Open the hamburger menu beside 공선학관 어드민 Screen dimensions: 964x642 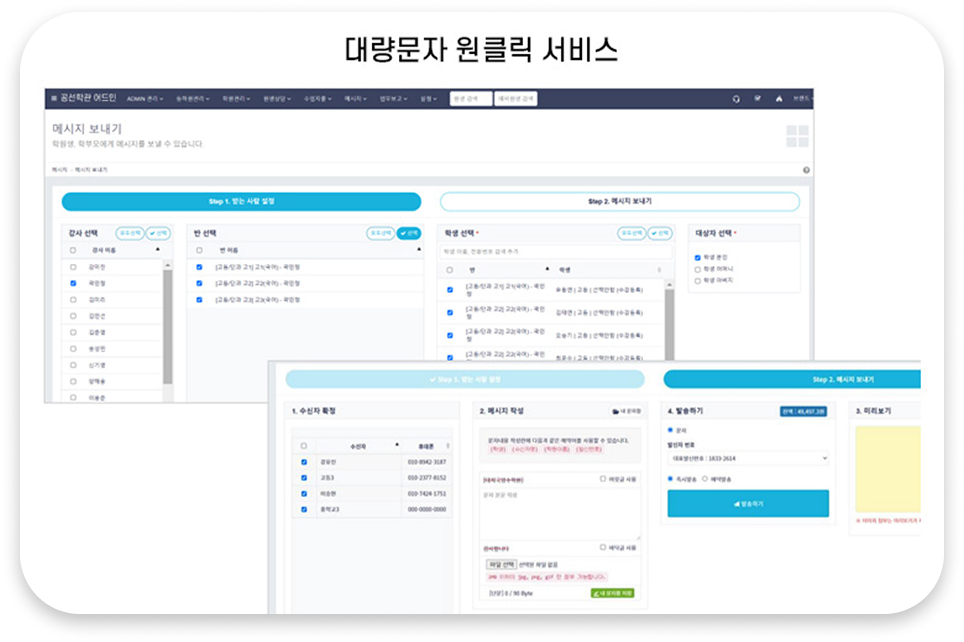(x=54, y=98)
